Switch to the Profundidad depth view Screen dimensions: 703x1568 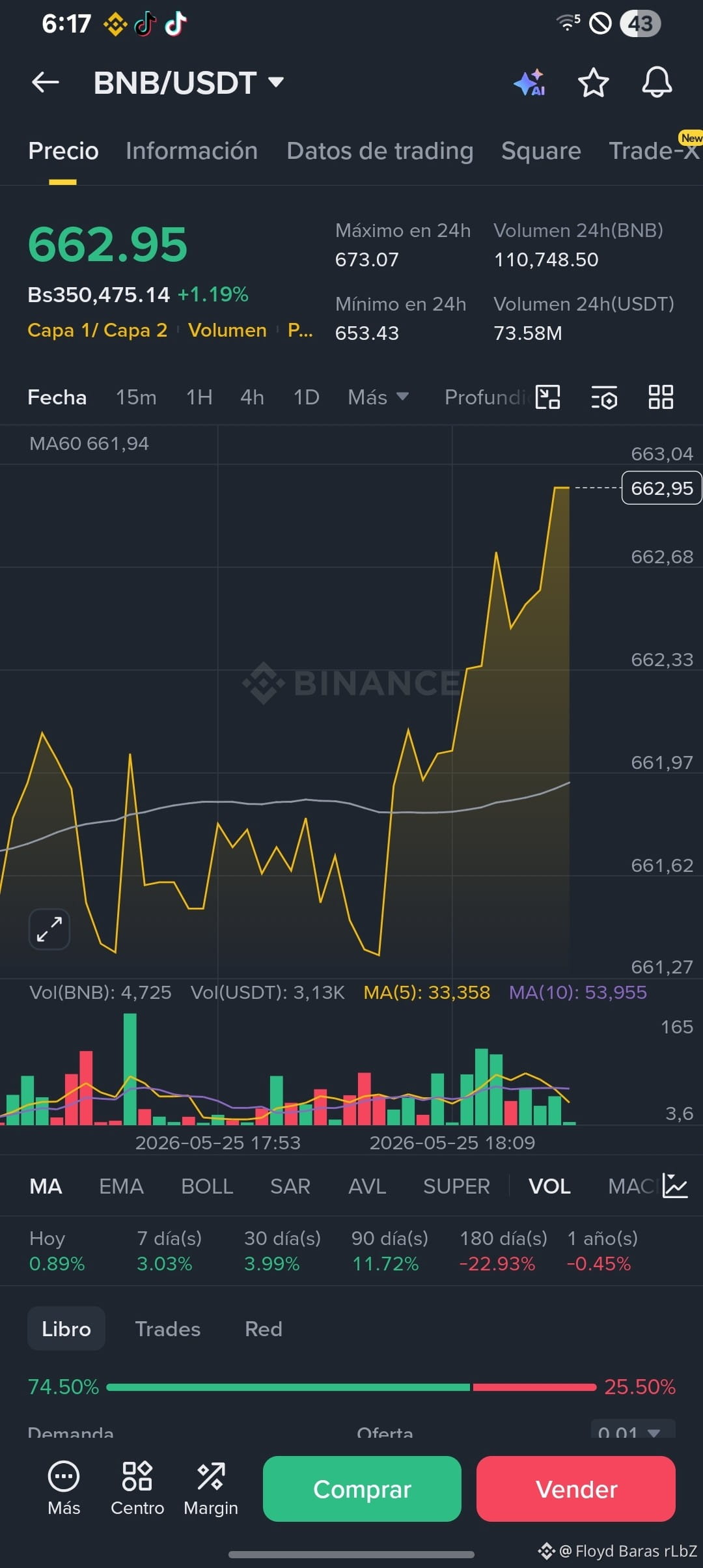(x=486, y=397)
